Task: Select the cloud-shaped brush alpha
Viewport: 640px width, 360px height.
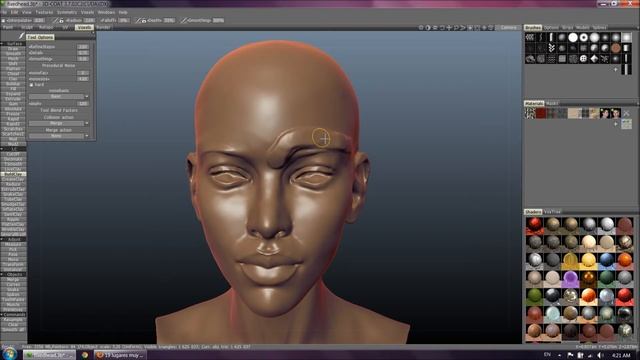Action: (x=530, y=59)
